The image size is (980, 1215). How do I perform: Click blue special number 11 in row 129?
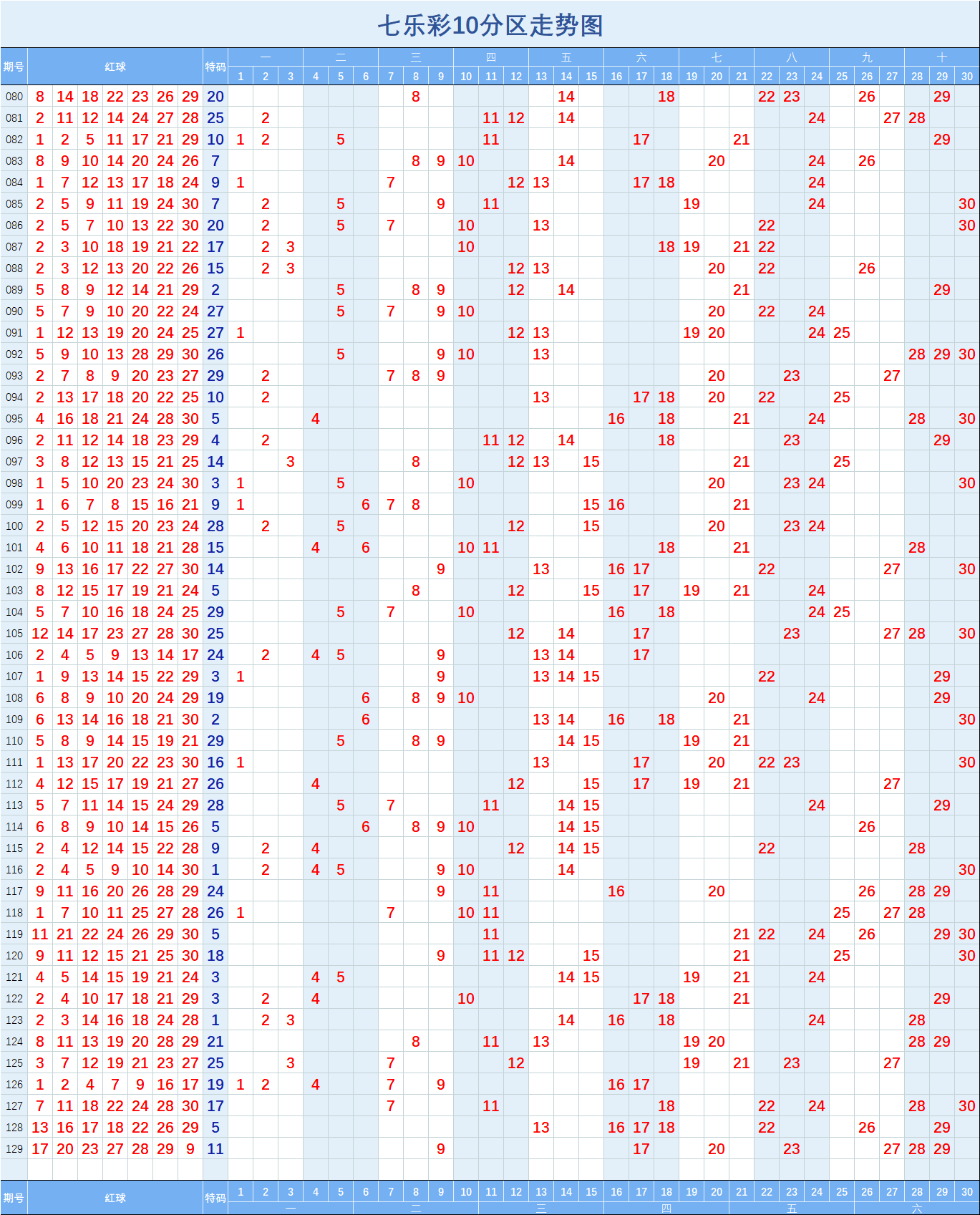click(x=215, y=1149)
